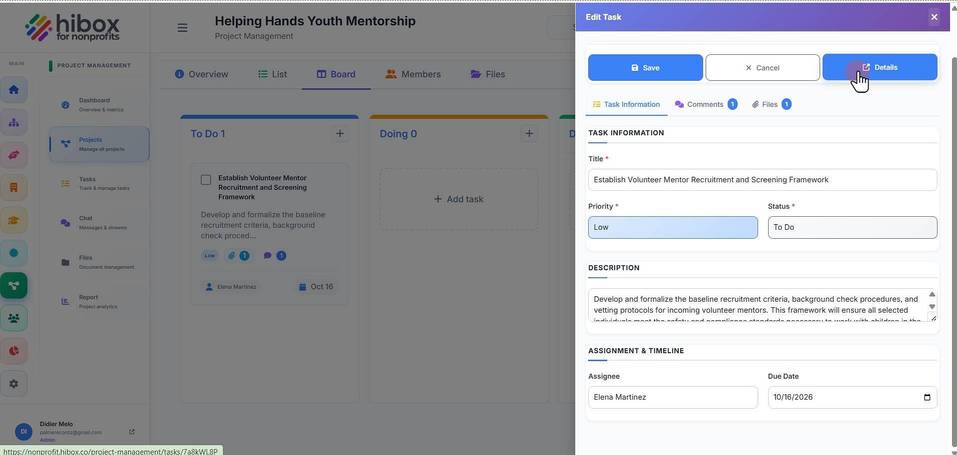Click the green project management rail icon

click(14, 285)
